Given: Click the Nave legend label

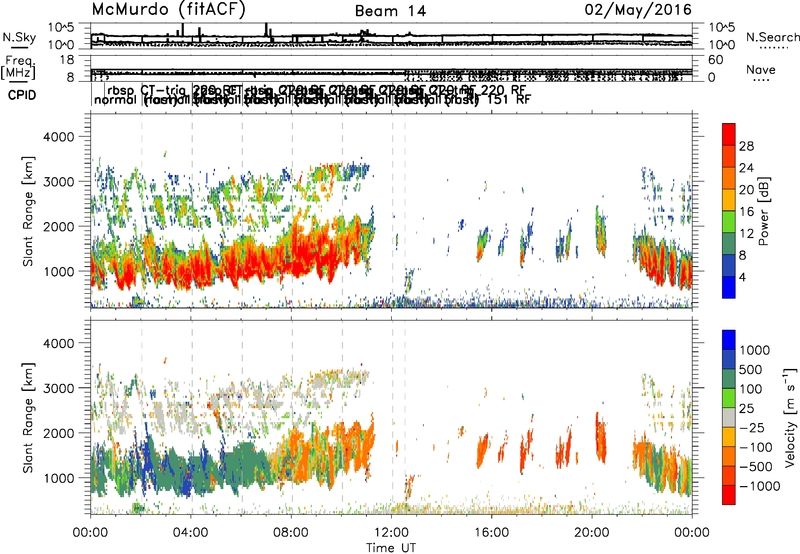Looking at the screenshot, I should click(x=760, y=70).
